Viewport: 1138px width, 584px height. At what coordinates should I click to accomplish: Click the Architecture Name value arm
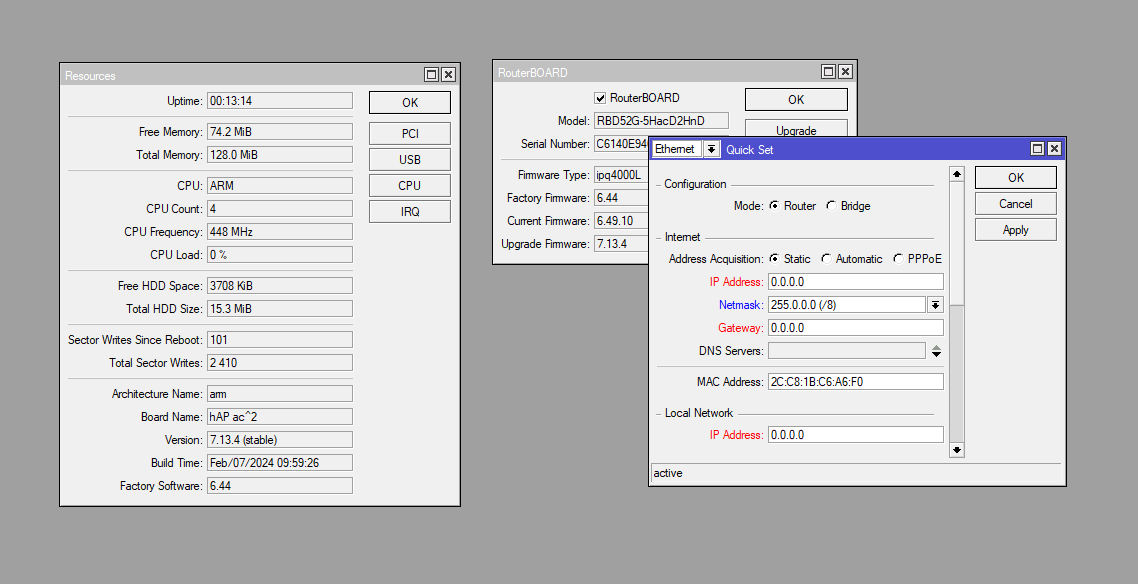click(279, 394)
